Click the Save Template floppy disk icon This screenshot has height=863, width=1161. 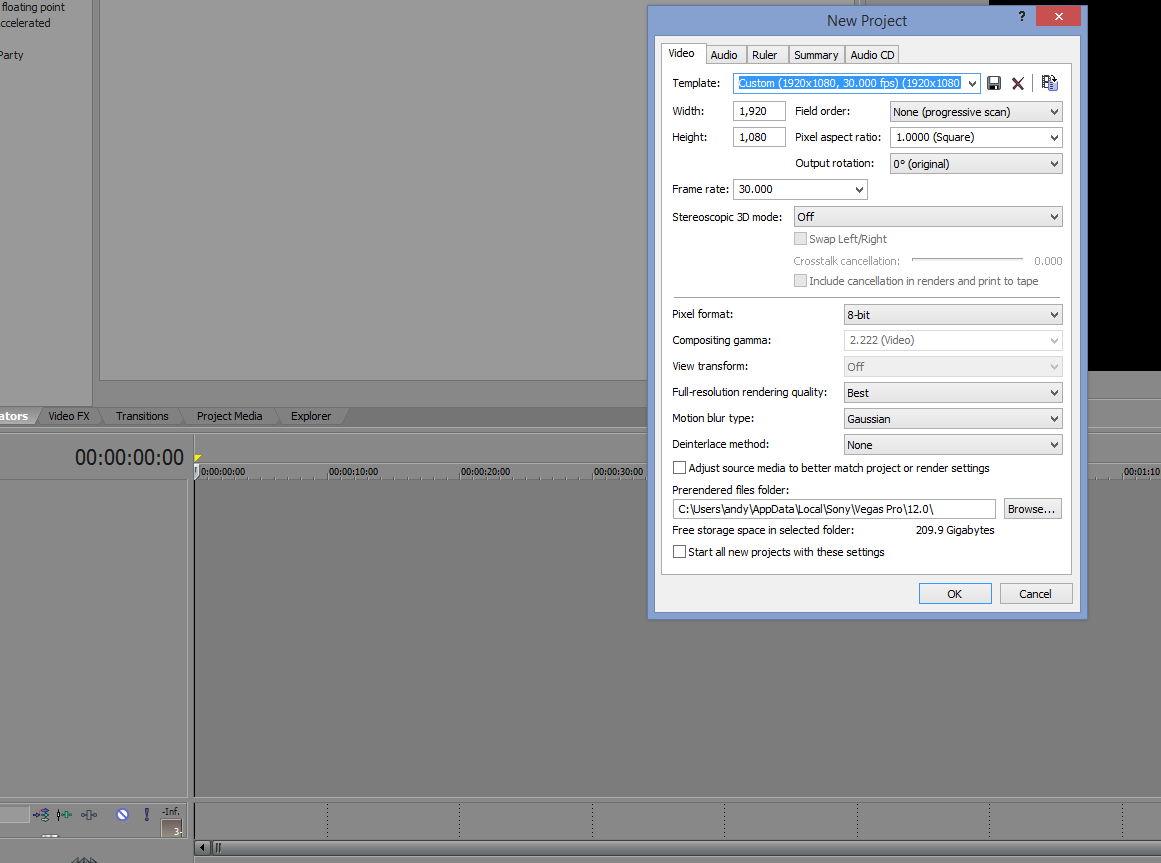point(994,84)
